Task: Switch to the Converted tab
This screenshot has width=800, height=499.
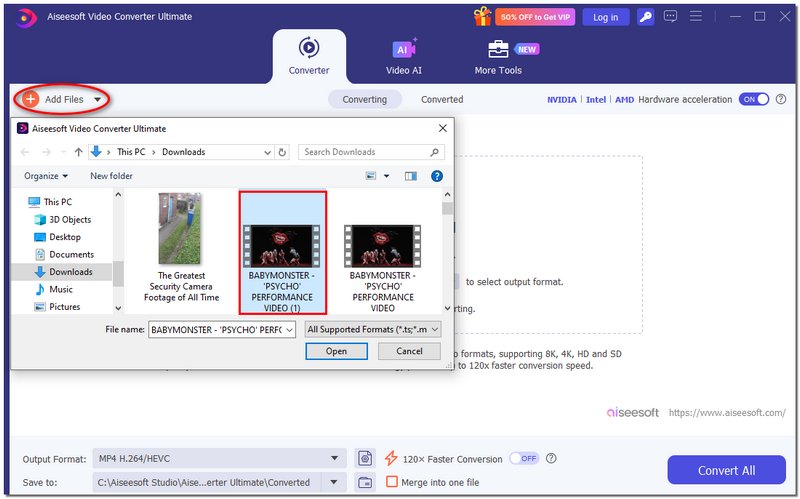Action: click(442, 100)
